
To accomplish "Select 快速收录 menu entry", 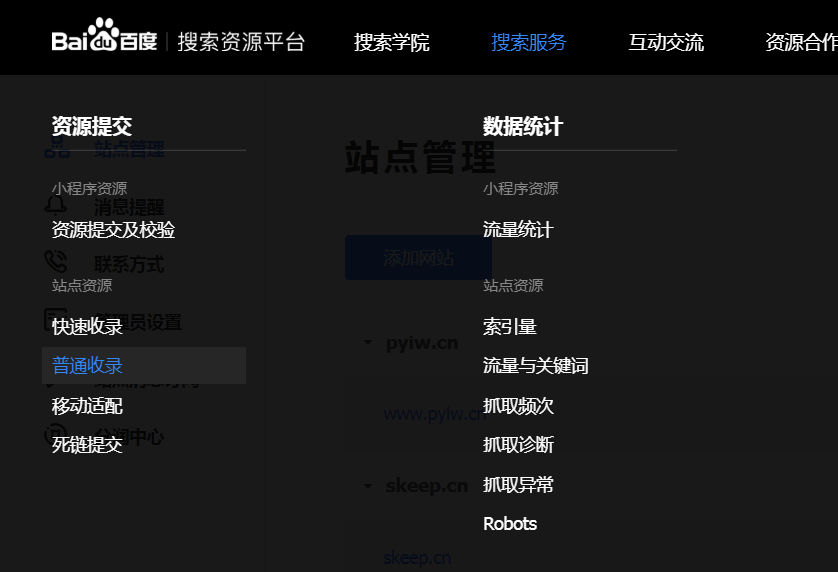I will click(x=87, y=326).
